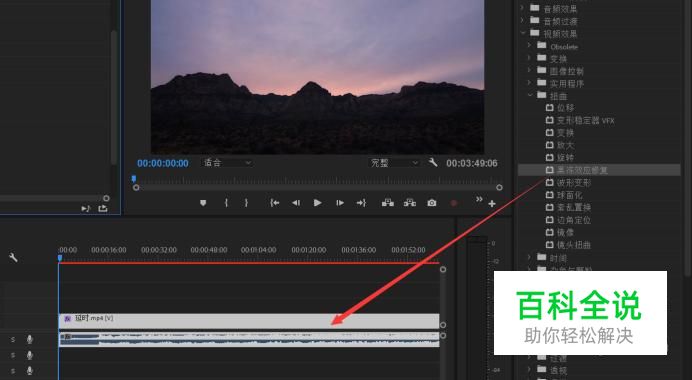
Task: Solo the audio track containing the waveform clip
Action: click(13, 339)
